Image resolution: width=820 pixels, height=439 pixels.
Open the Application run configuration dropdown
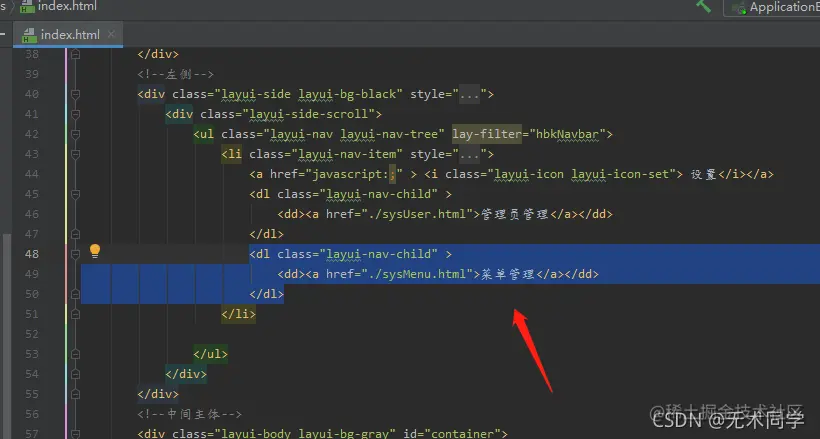click(773, 7)
